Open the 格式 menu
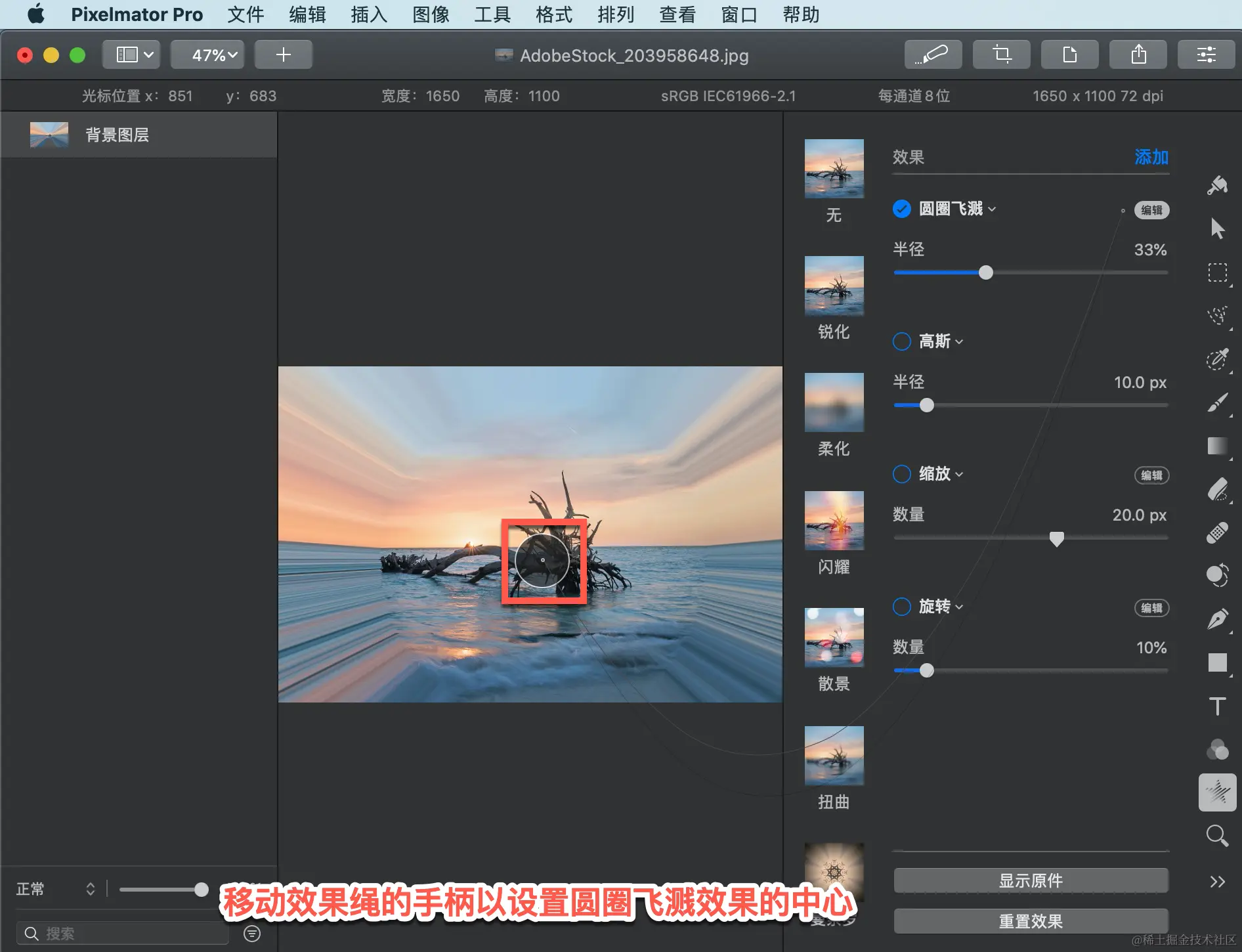This screenshot has width=1242, height=952. click(554, 14)
